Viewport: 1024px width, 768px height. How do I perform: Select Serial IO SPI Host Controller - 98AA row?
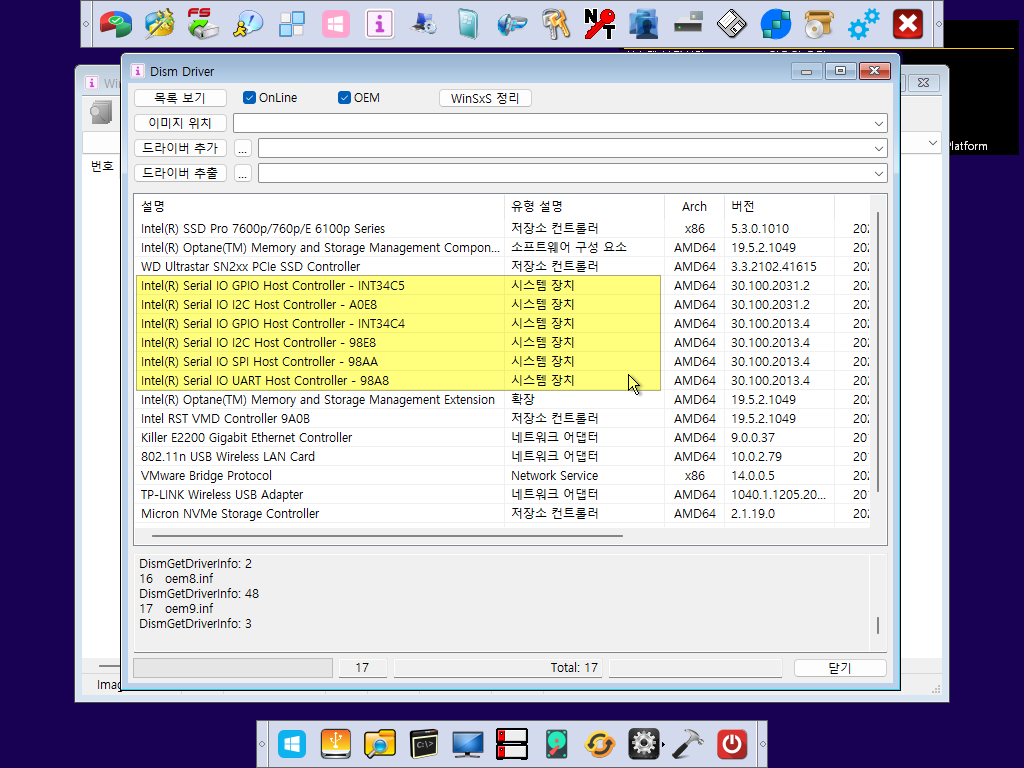pos(503,361)
